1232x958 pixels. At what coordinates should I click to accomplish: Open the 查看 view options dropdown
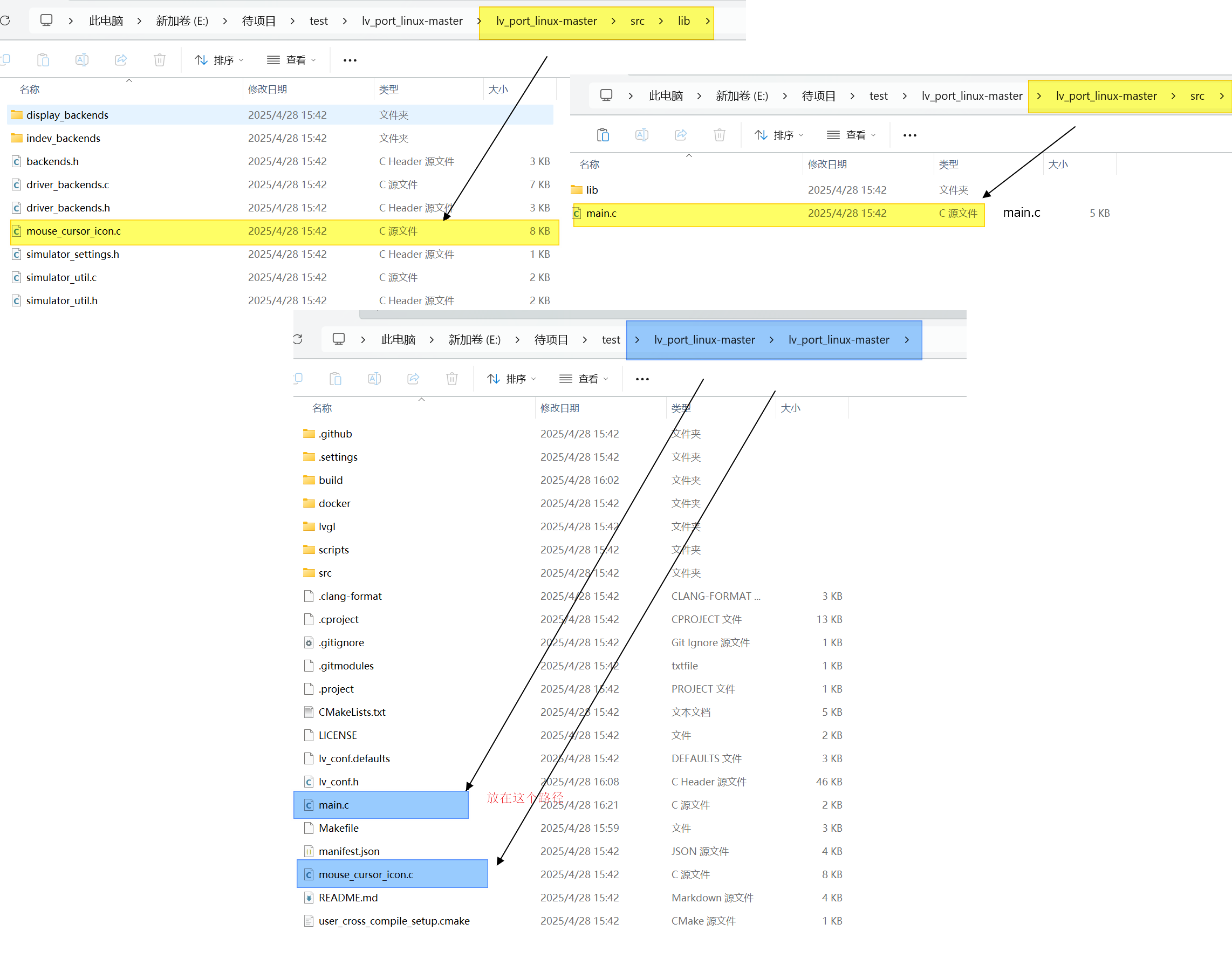pyautogui.click(x=291, y=60)
